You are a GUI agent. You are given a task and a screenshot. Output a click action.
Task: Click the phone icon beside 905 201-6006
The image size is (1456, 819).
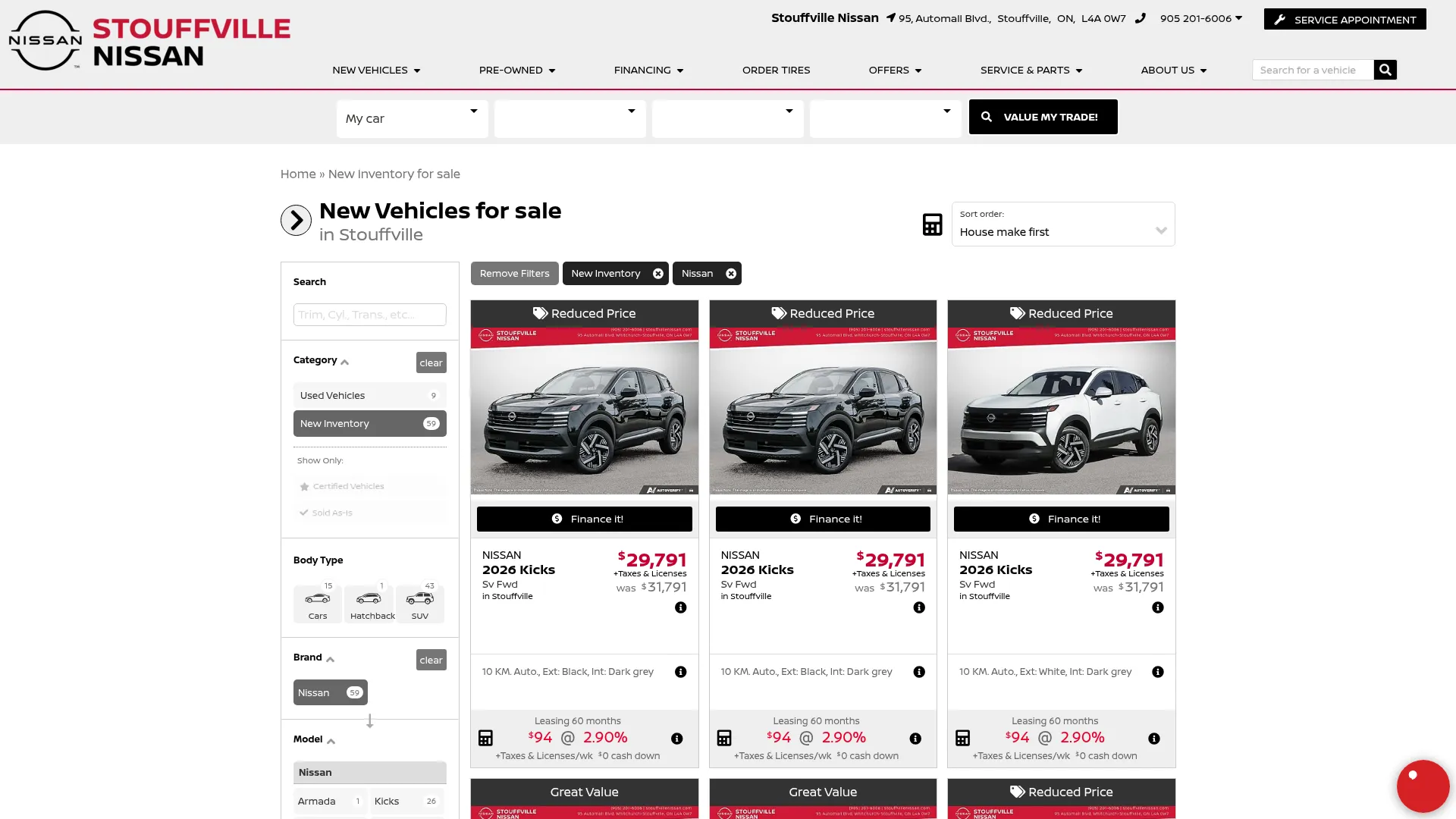[x=1140, y=18]
